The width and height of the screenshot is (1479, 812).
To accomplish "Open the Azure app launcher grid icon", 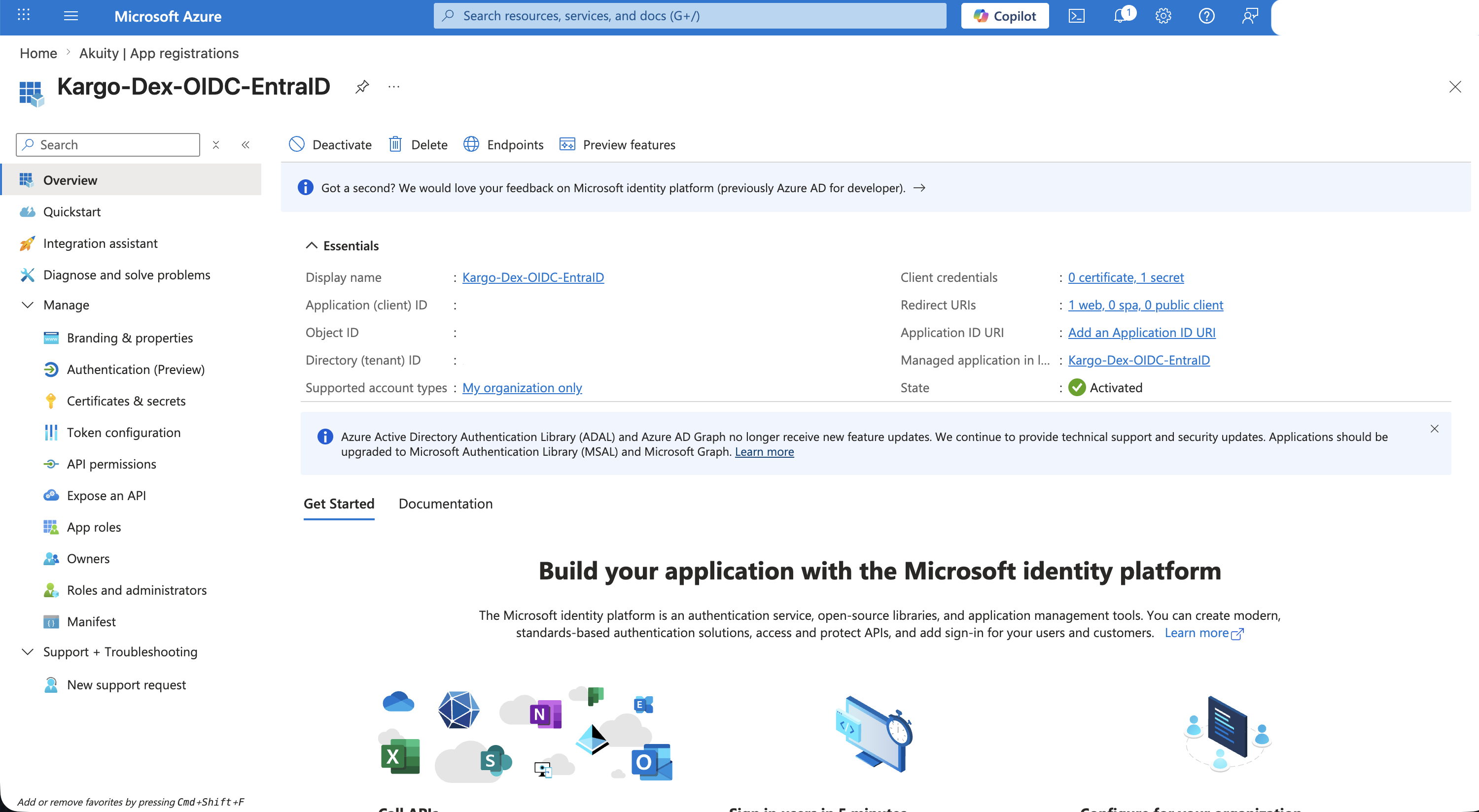I will point(24,15).
